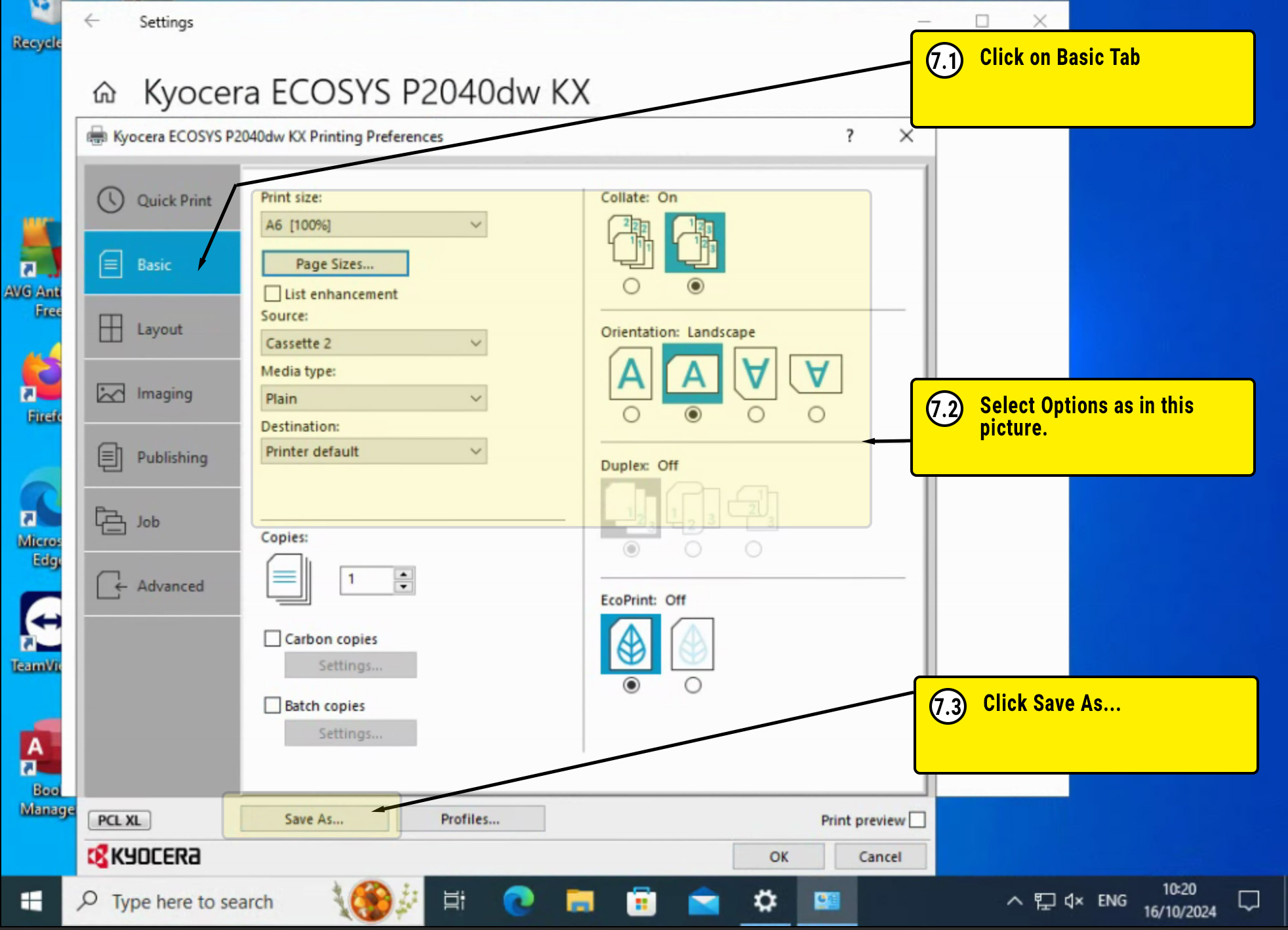Image resolution: width=1288 pixels, height=930 pixels.
Task: Select the collate on radio button
Action: coord(695,286)
